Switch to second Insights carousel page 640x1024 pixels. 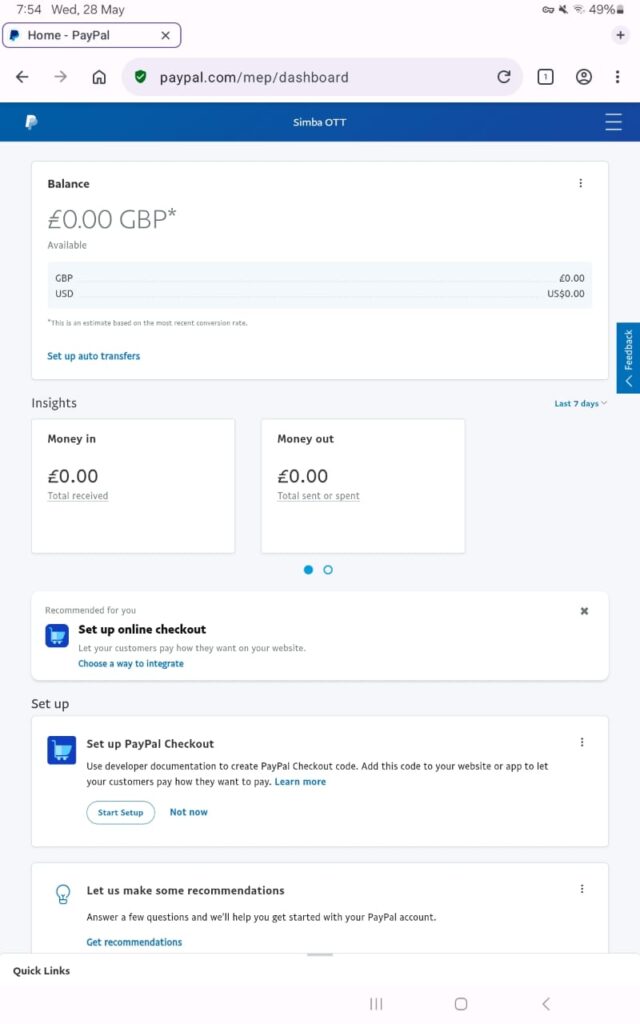[328, 570]
